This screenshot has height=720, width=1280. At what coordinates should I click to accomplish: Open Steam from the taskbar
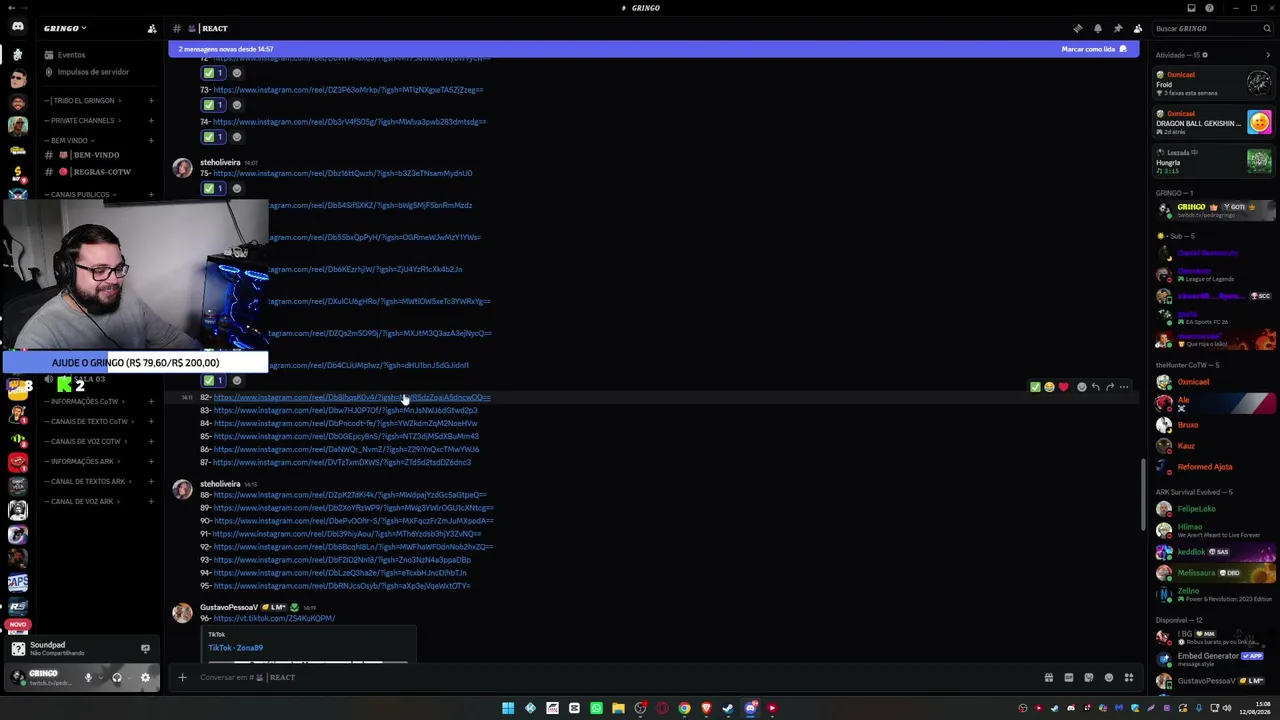[x=728, y=708]
